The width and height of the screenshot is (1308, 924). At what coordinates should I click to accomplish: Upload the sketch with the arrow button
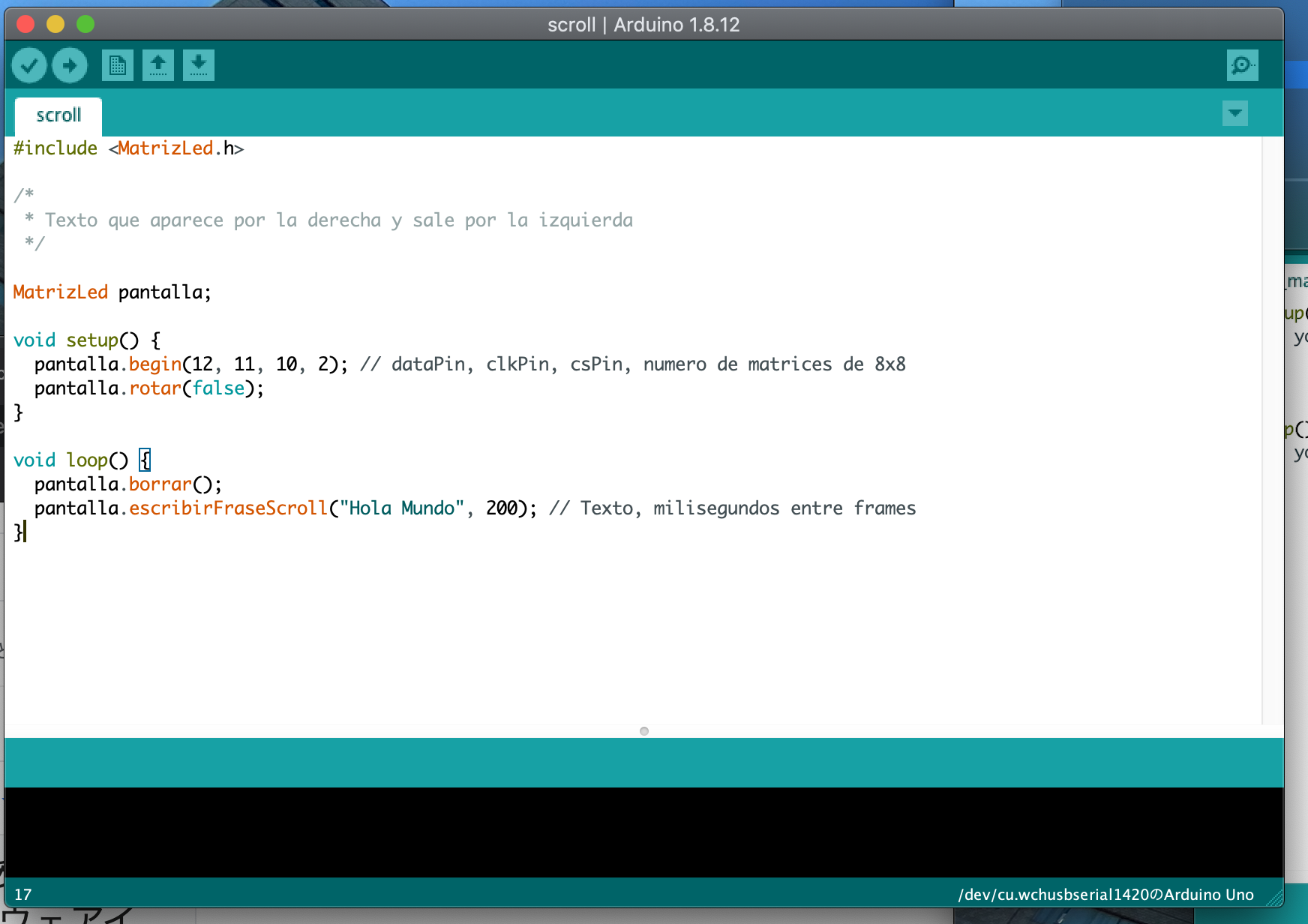pyautogui.click(x=70, y=66)
